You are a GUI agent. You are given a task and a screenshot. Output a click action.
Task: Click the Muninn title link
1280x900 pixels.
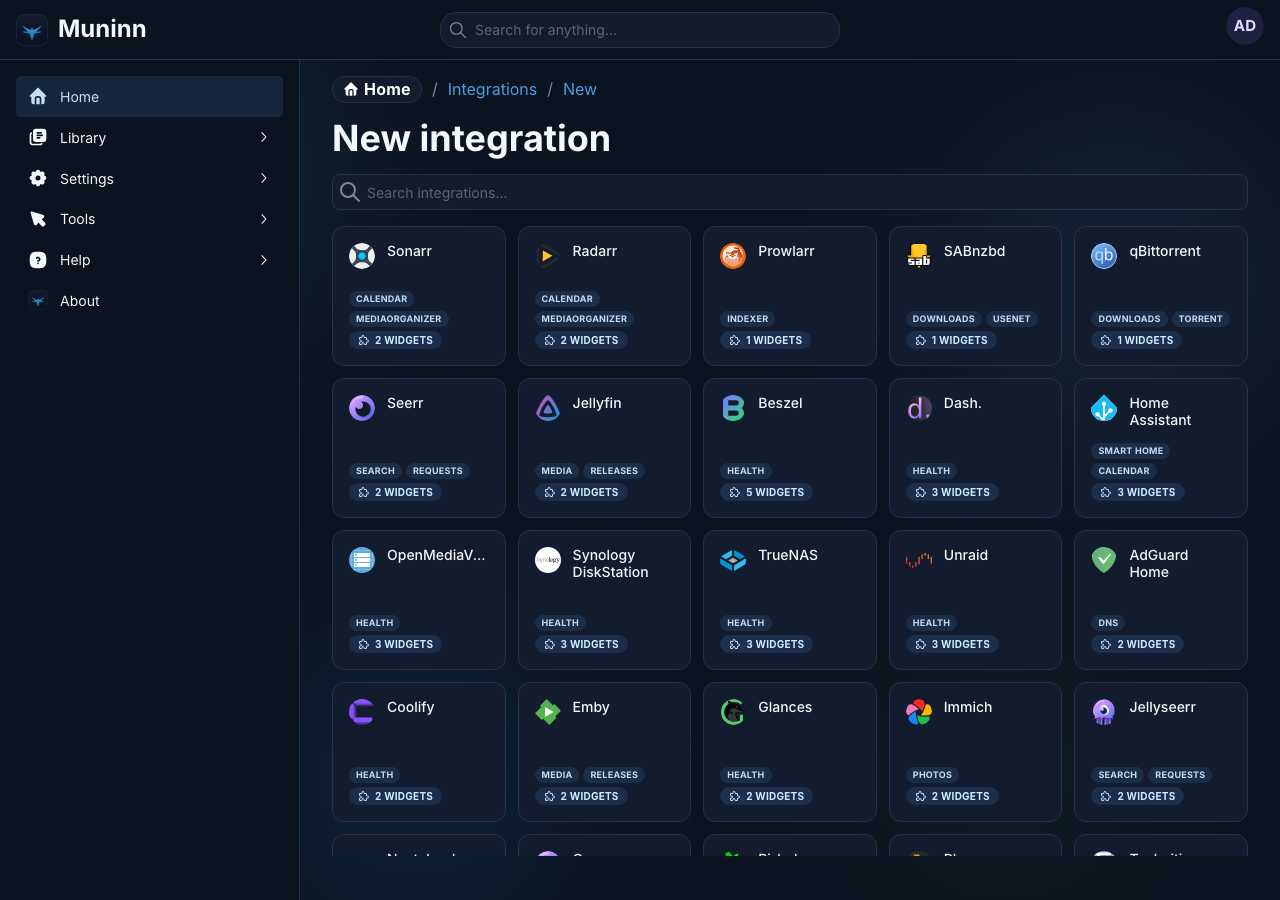[102, 29]
